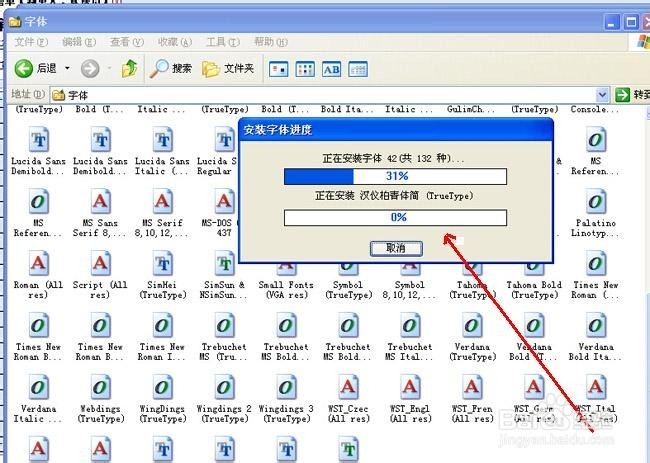Screen dimensions: 650x463
Task: Select Verdana Italic font icon
Action: (x=39, y=388)
